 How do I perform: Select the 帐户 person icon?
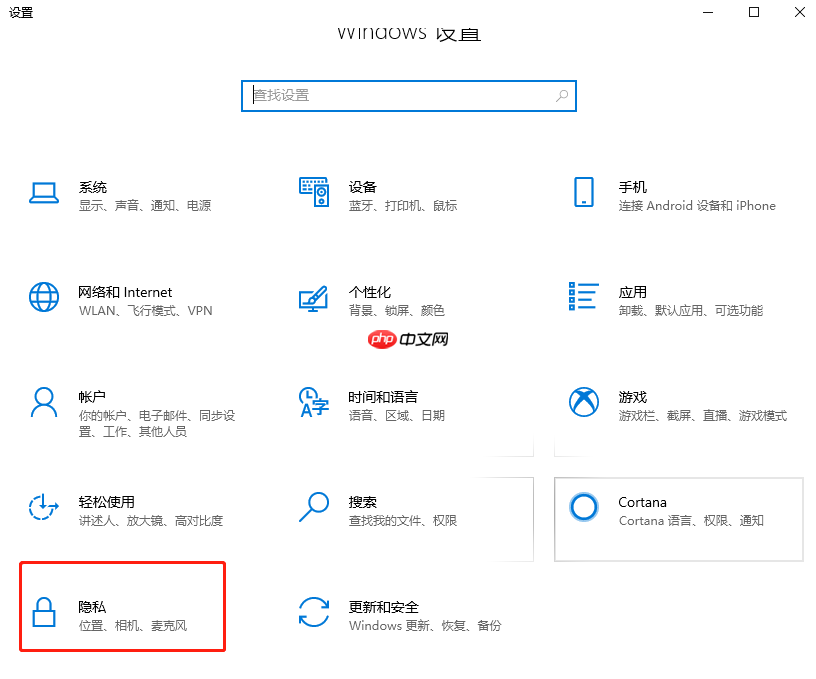[44, 403]
